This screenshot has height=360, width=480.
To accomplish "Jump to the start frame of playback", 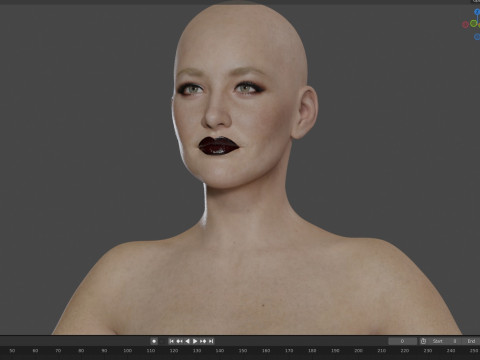I will pos(171,341).
